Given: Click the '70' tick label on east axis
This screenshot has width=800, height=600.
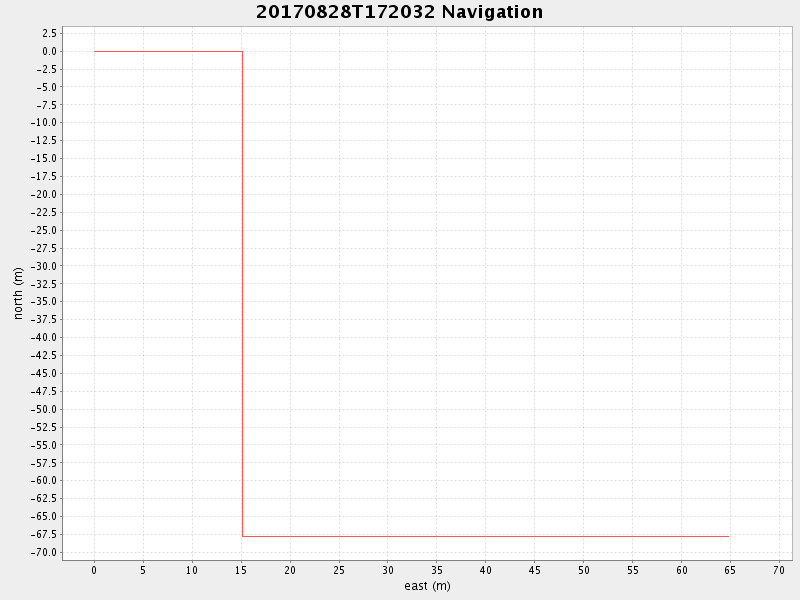Looking at the screenshot, I should [779, 570].
